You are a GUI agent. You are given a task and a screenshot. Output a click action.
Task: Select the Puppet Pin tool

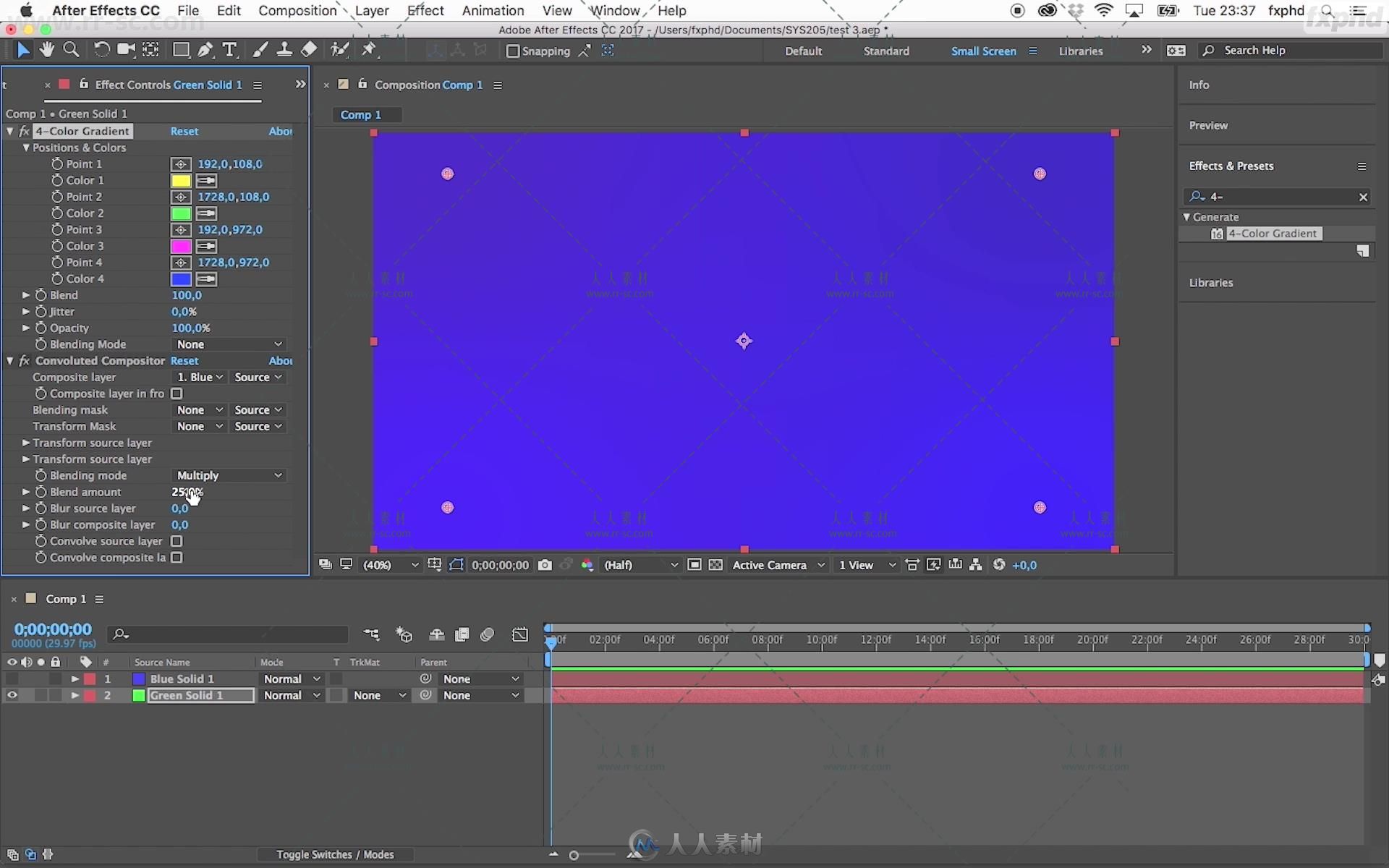point(370,50)
